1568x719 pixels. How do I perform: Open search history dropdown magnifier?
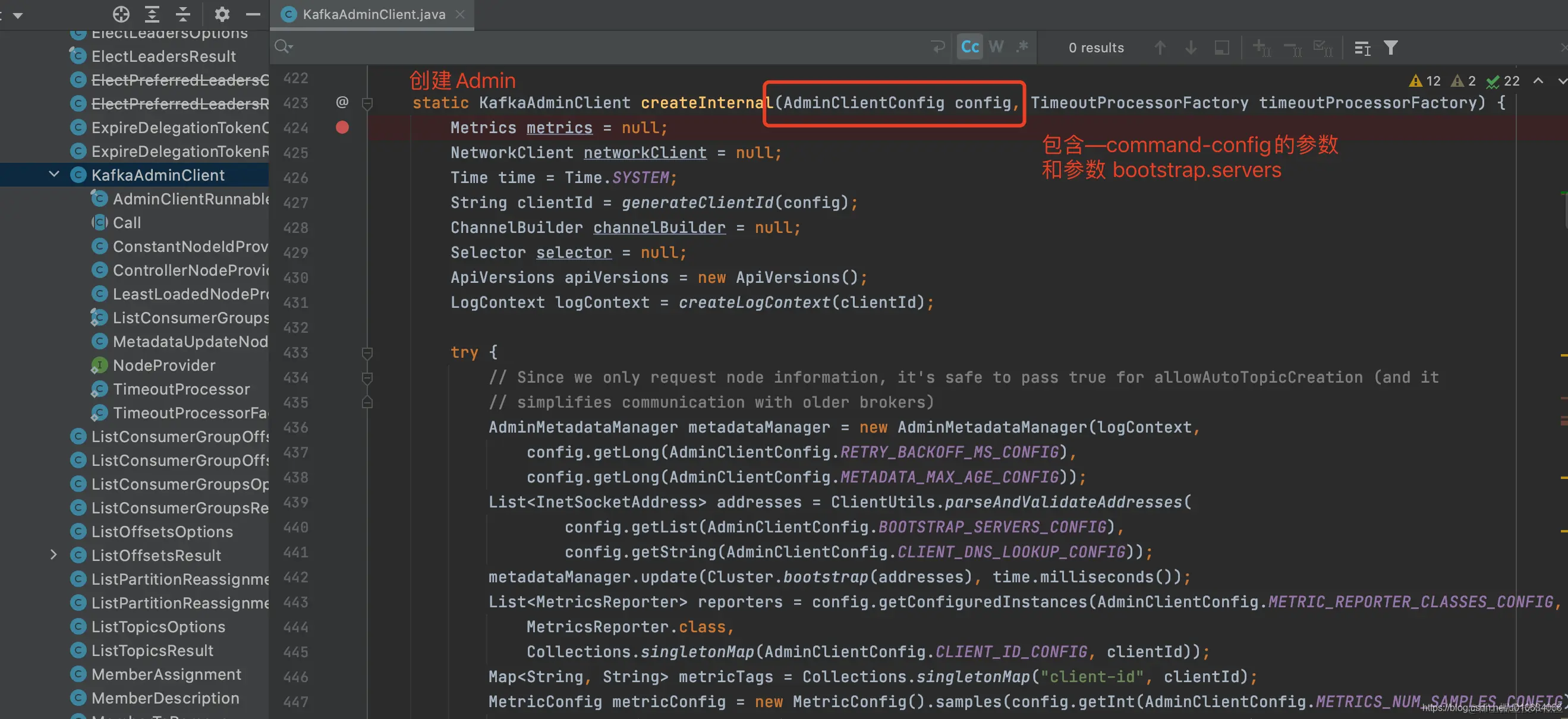tap(284, 47)
